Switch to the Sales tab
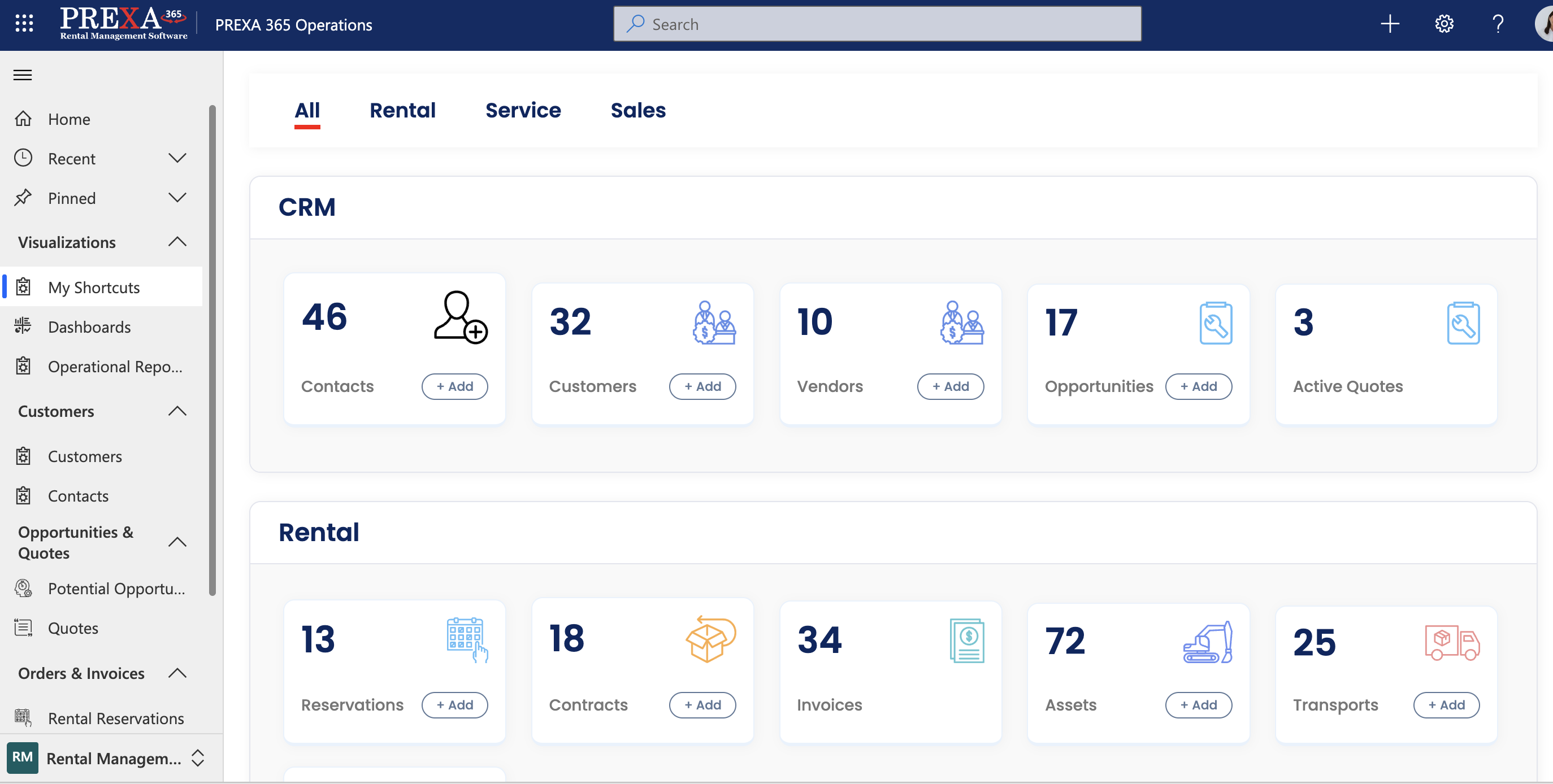 pyautogui.click(x=638, y=110)
